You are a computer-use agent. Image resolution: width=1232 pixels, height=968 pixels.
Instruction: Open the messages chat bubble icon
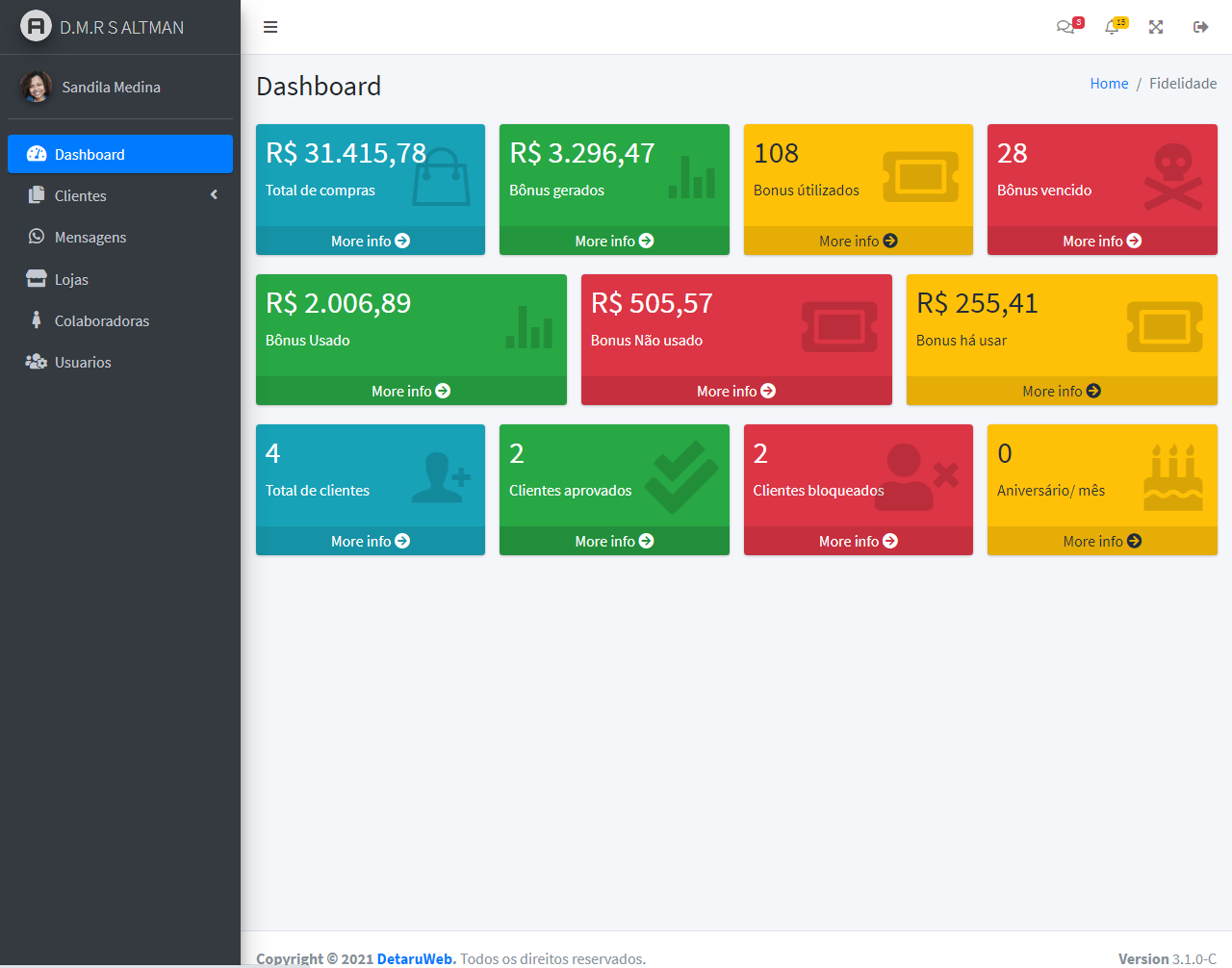(x=1065, y=27)
